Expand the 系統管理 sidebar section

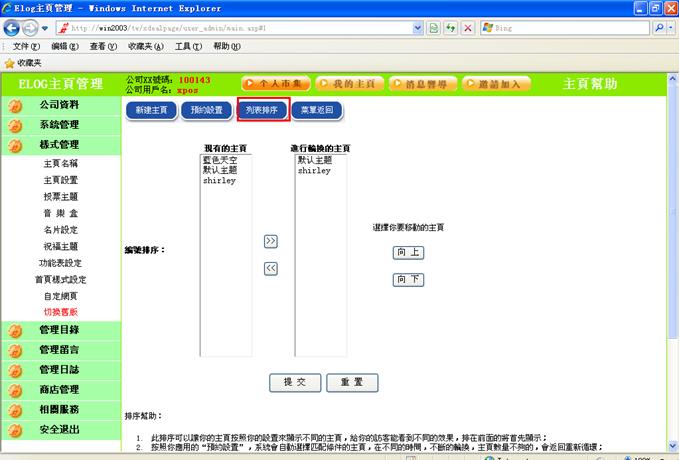(60, 125)
